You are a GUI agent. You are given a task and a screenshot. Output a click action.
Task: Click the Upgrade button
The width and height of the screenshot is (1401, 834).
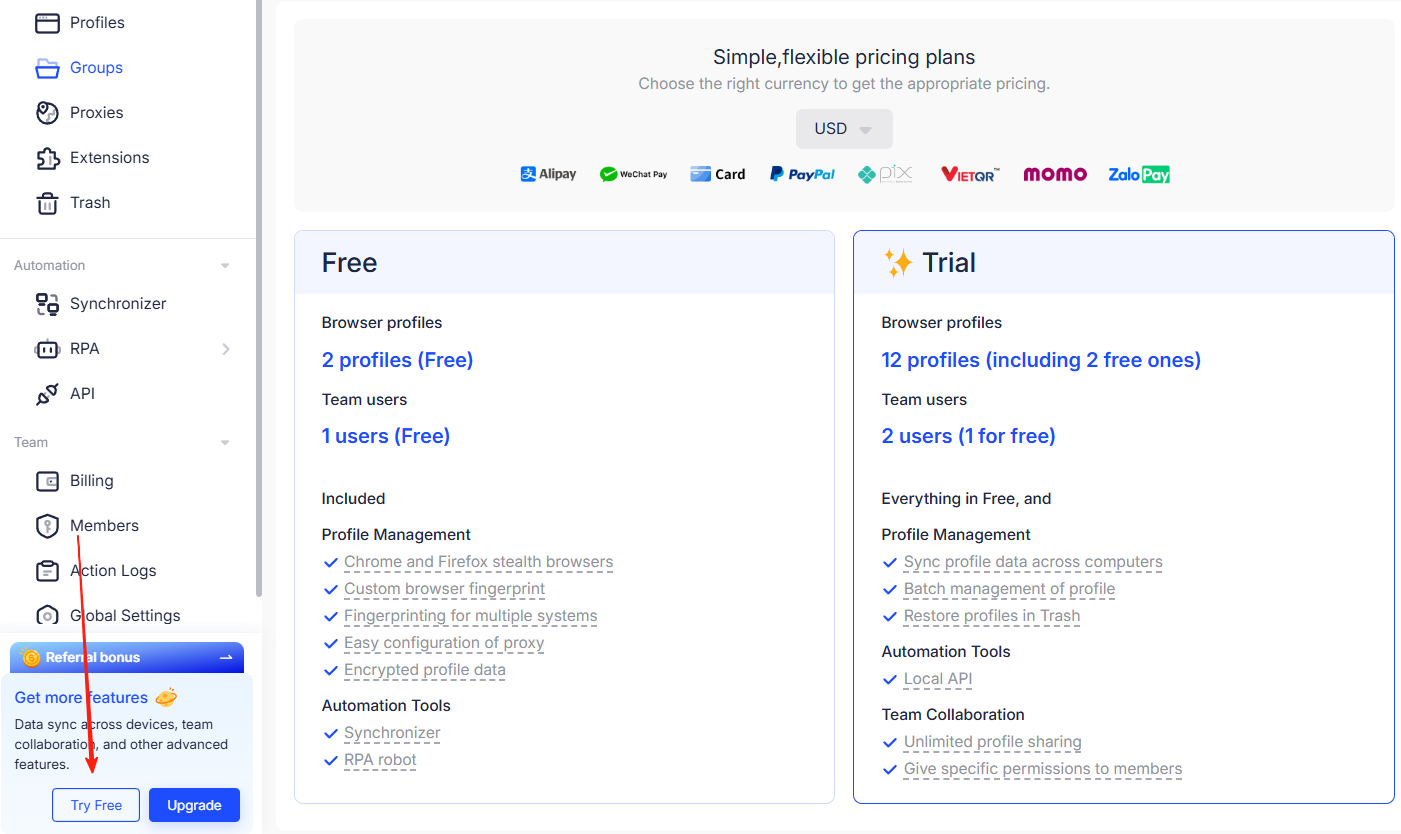194,805
